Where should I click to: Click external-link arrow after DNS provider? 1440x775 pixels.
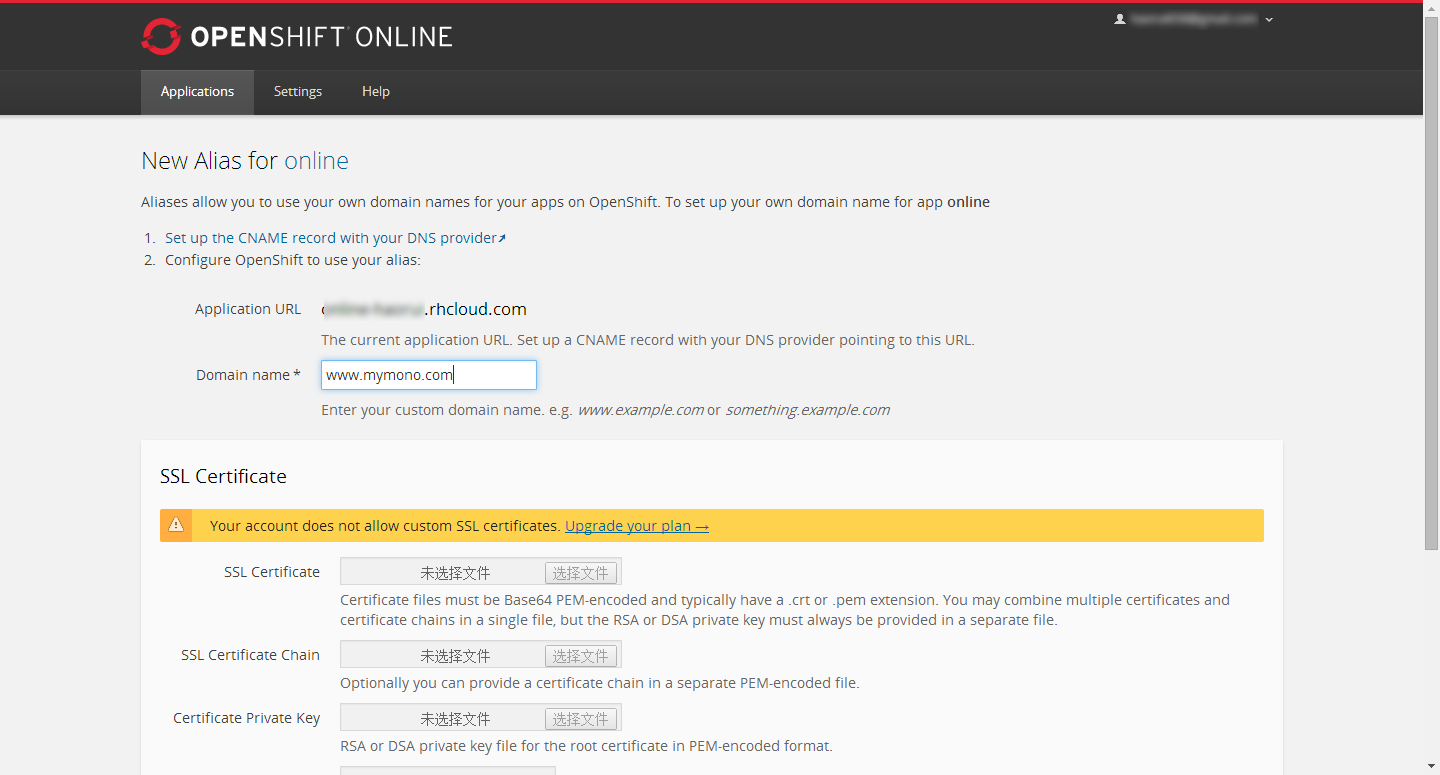502,238
